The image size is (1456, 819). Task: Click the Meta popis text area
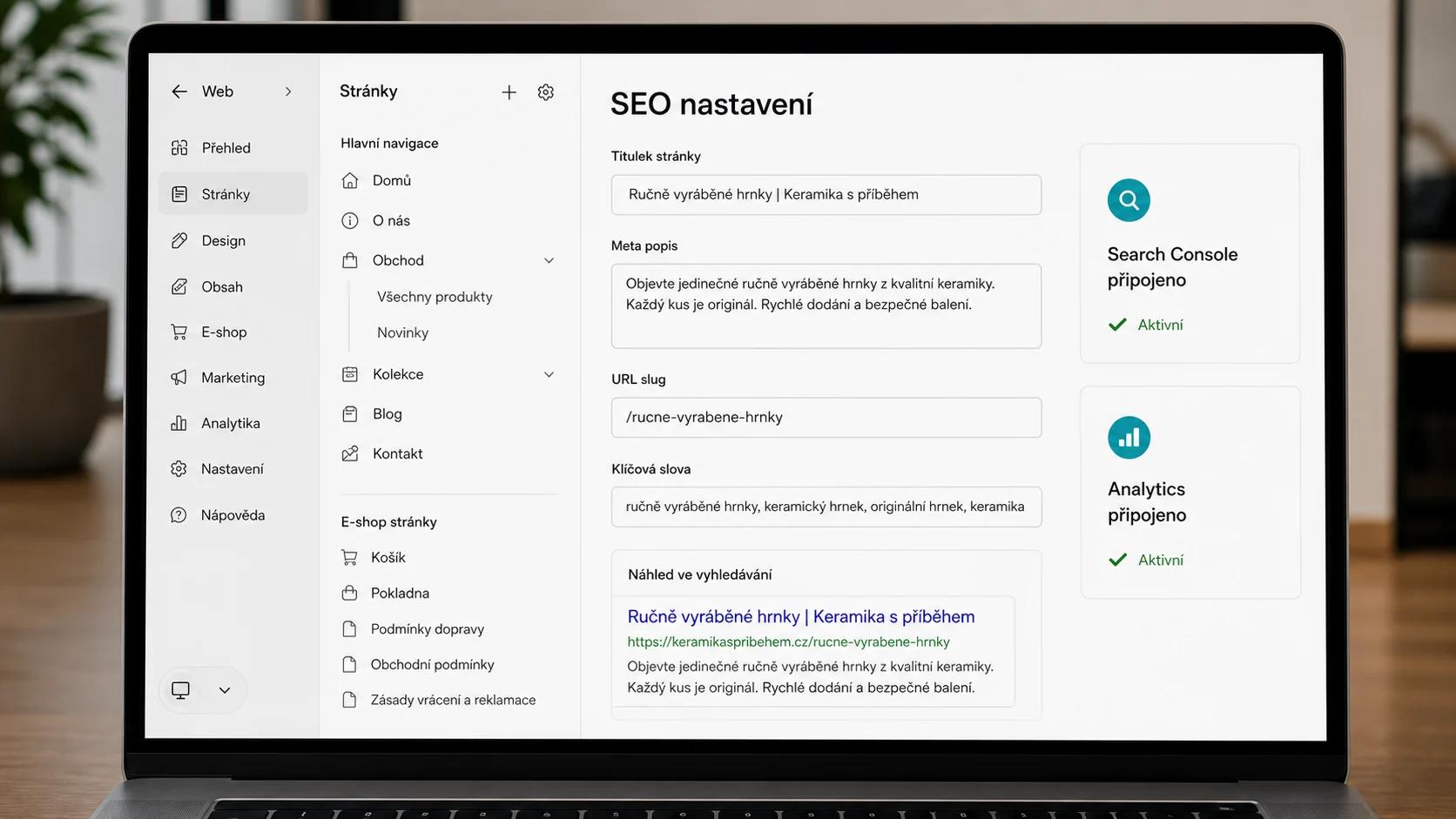826,306
